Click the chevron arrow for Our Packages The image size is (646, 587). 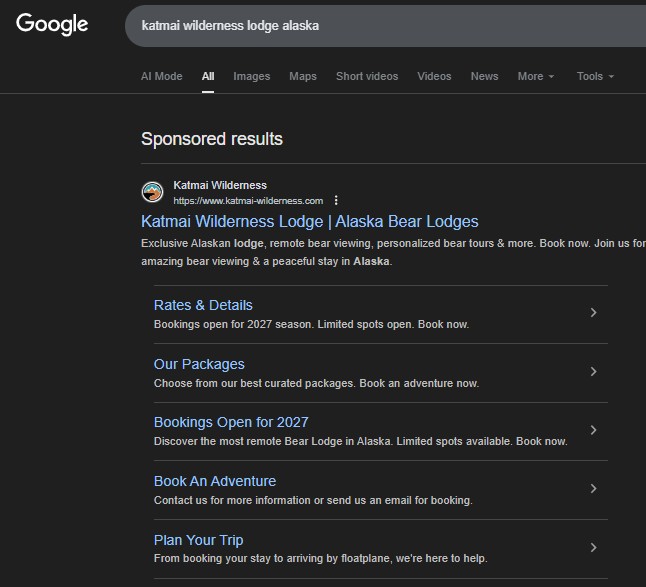click(x=593, y=372)
